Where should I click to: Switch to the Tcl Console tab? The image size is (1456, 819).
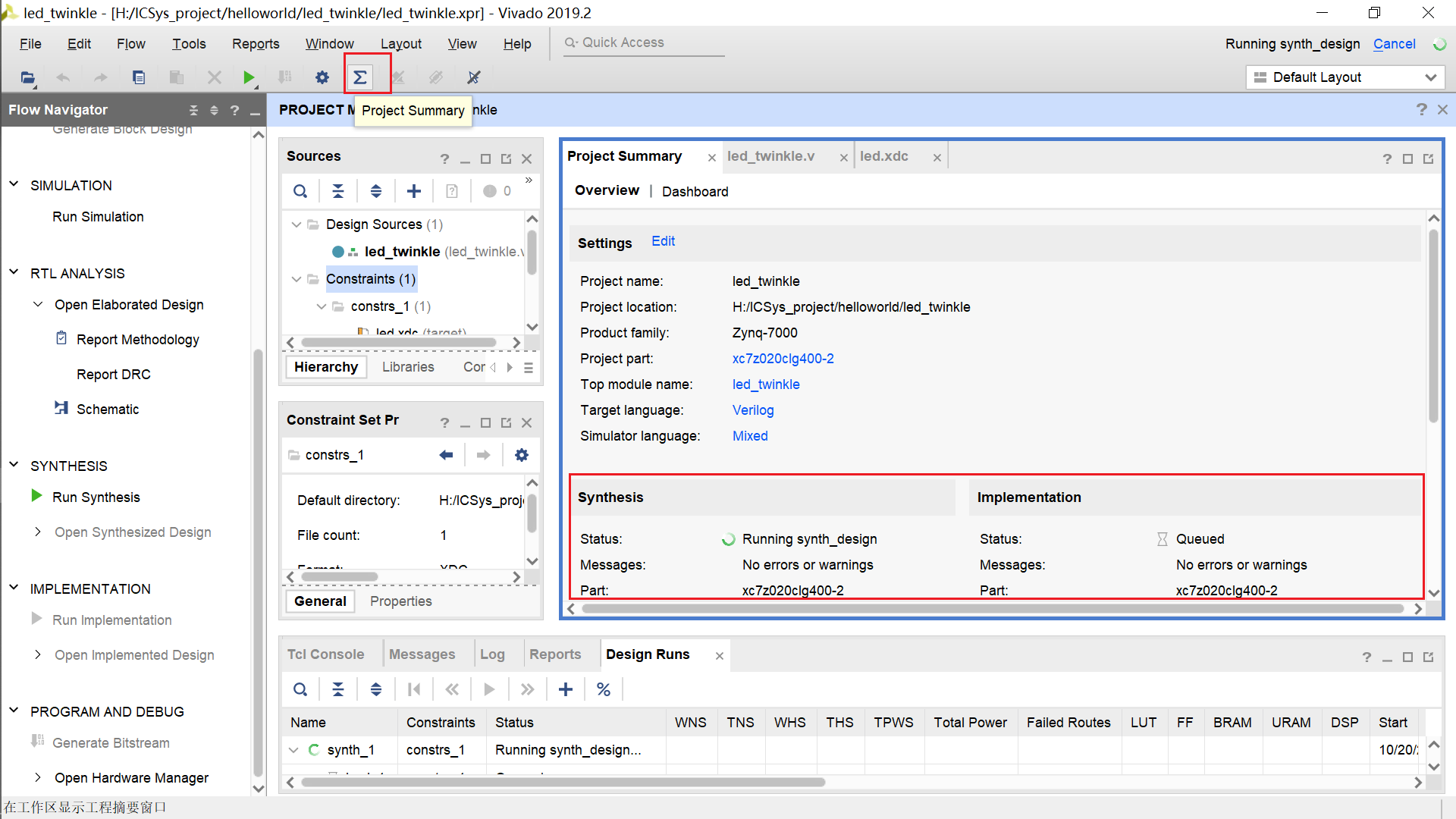pos(325,654)
